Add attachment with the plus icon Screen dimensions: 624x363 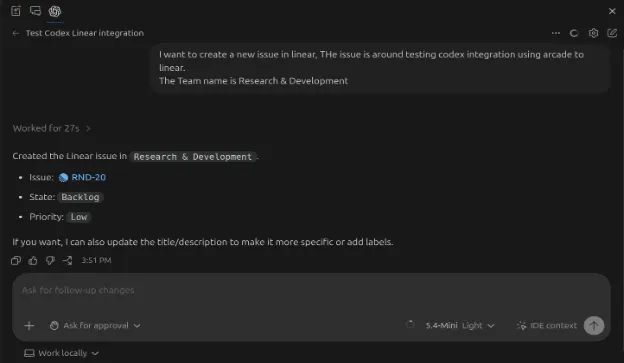(x=29, y=326)
